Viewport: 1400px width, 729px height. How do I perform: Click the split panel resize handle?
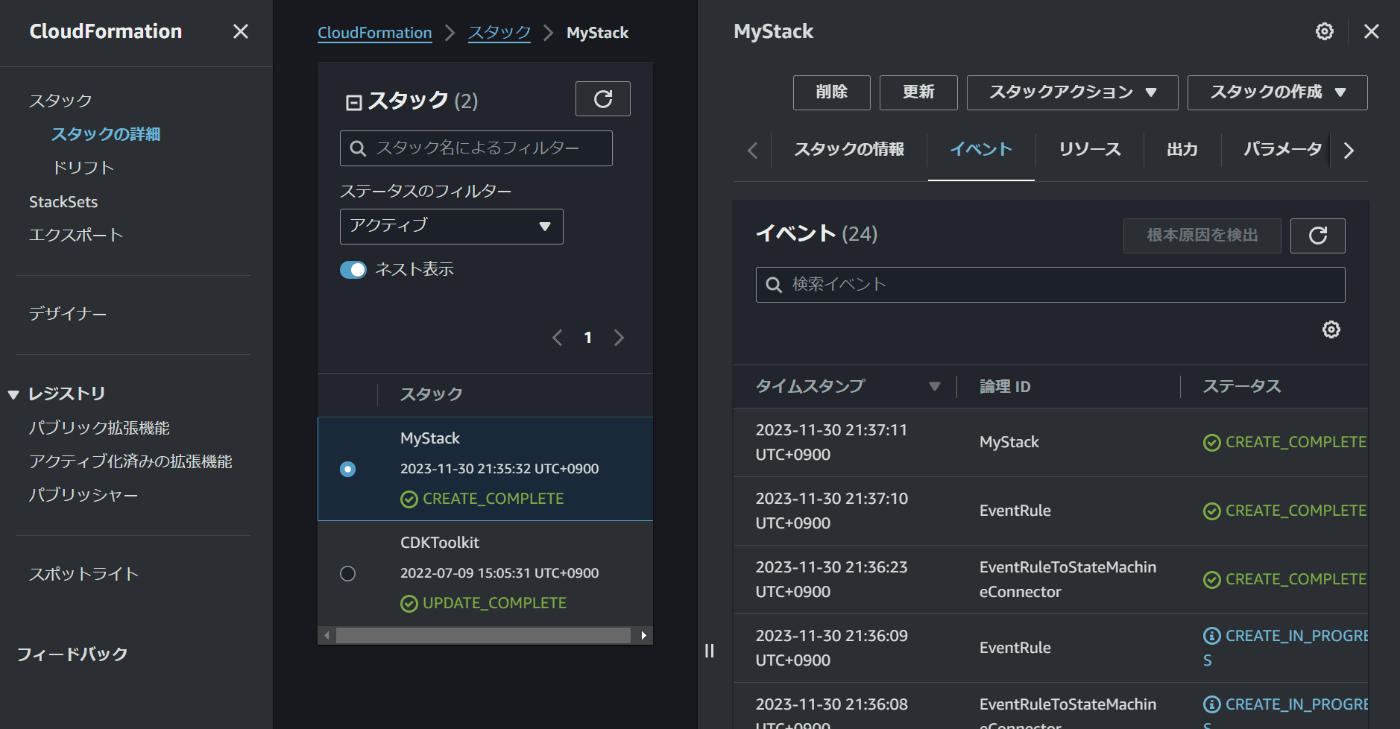tap(709, 651)
